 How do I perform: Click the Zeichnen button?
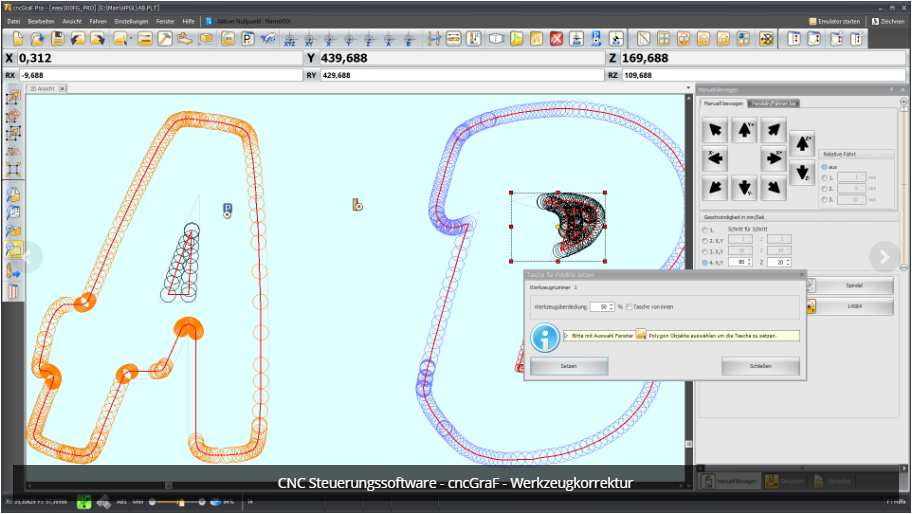click(x=888, y=22)
